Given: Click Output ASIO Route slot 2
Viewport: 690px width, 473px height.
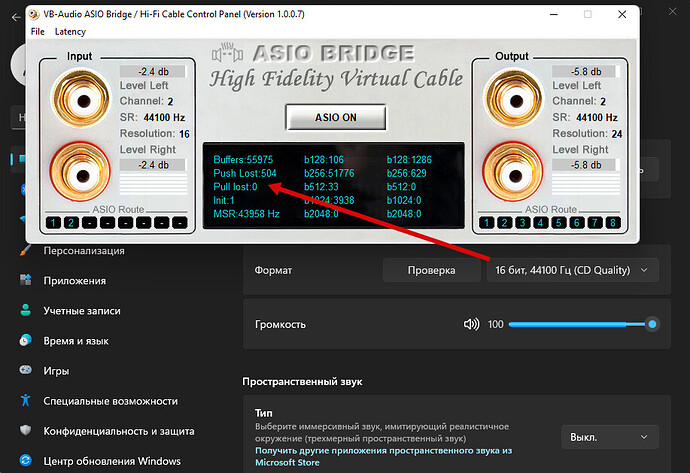Looking at the screenshot, I should 505,223.
